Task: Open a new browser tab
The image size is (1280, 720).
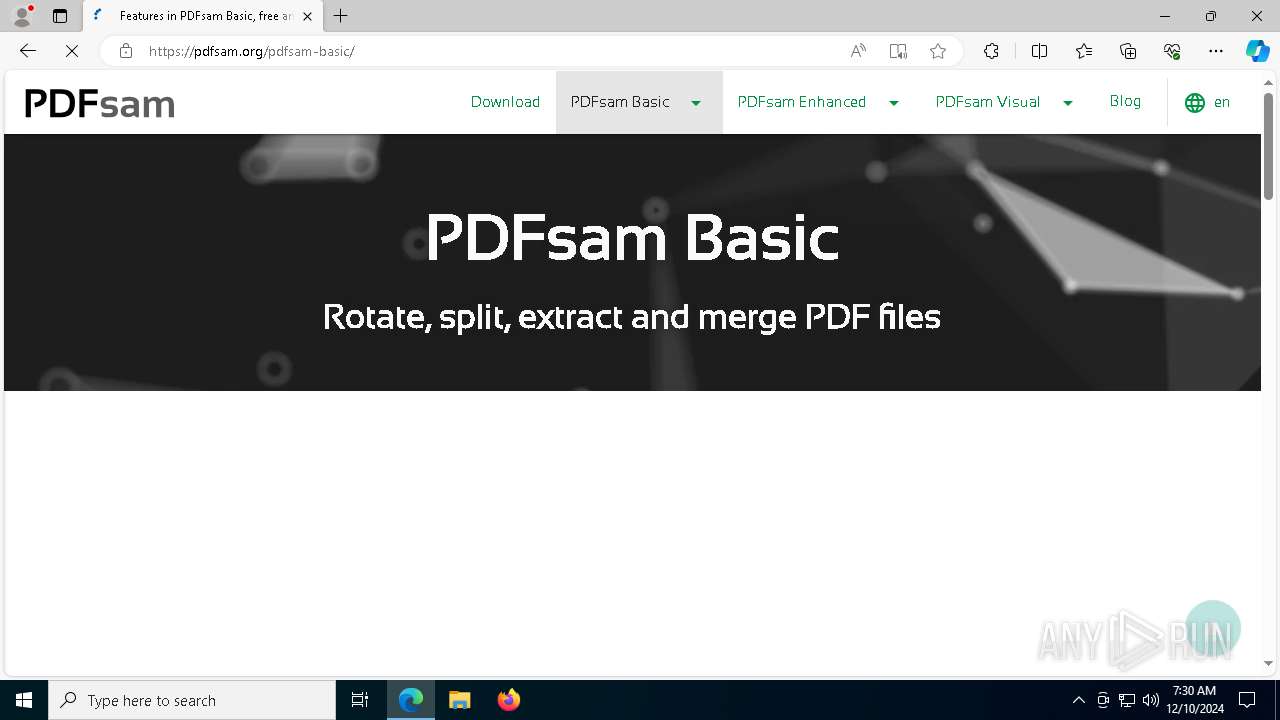Action: tap(341, 16)
